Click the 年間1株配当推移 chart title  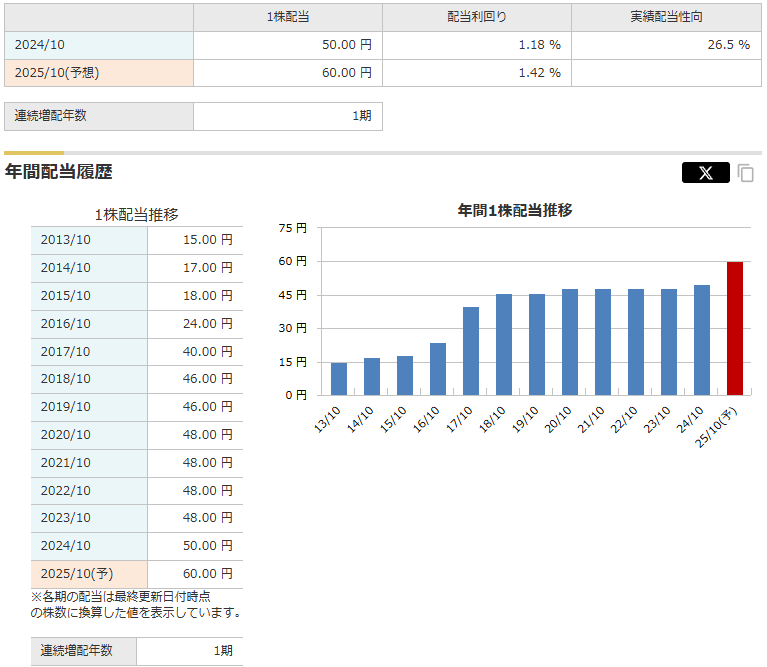[515, 210]
